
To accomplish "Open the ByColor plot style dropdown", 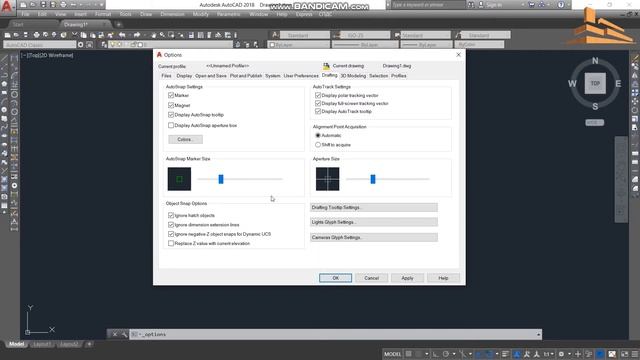I will [480, 44].
